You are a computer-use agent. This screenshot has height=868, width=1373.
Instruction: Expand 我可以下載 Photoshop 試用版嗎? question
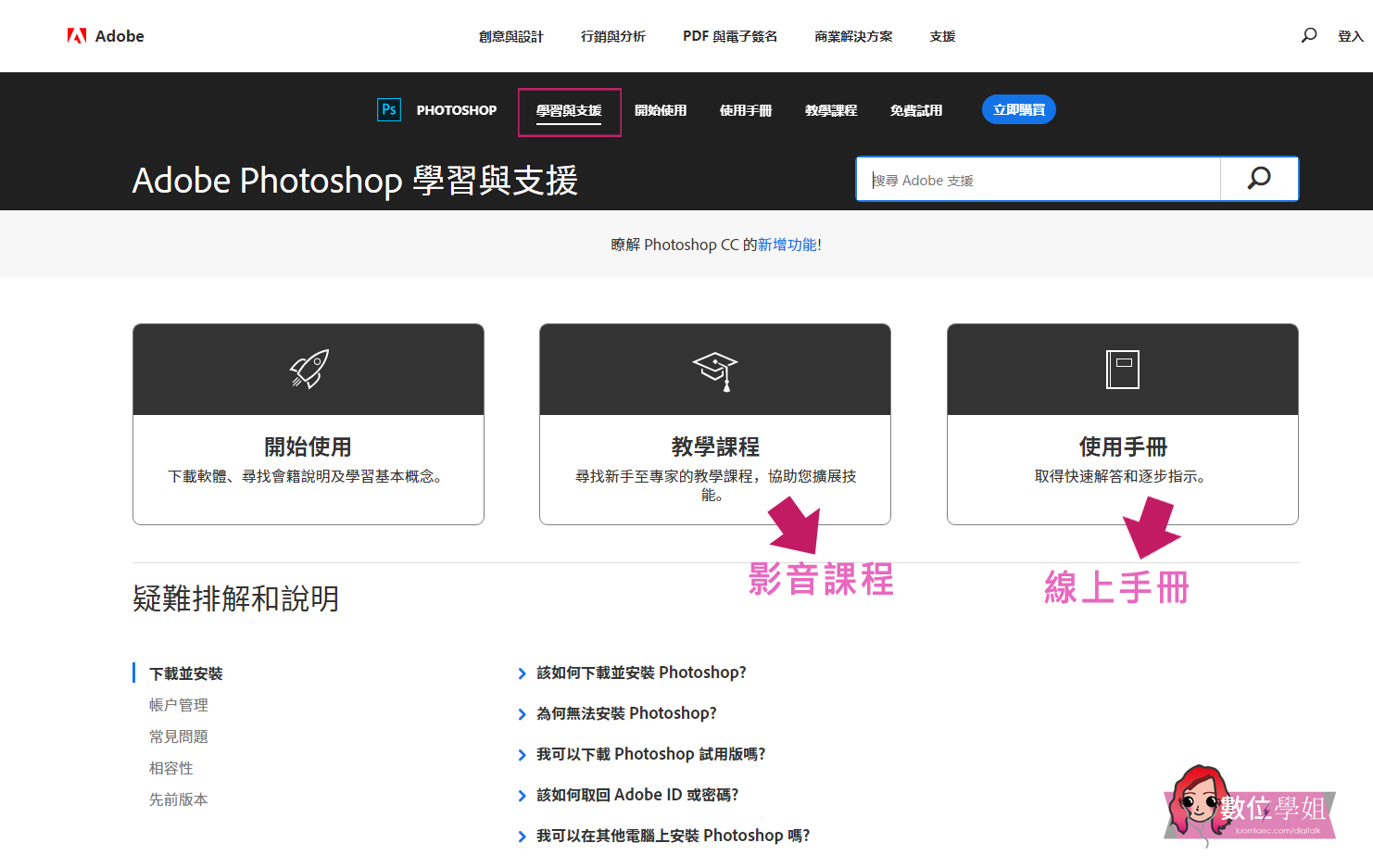[x=649, y=755]
